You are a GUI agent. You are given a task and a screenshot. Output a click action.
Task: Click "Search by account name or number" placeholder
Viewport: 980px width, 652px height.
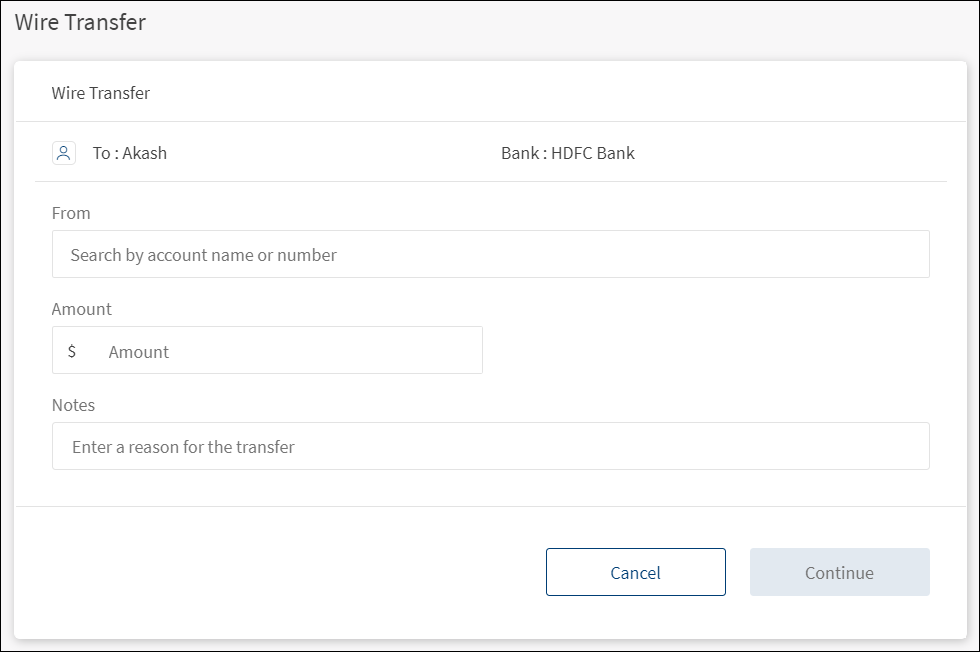pos(203,255)
